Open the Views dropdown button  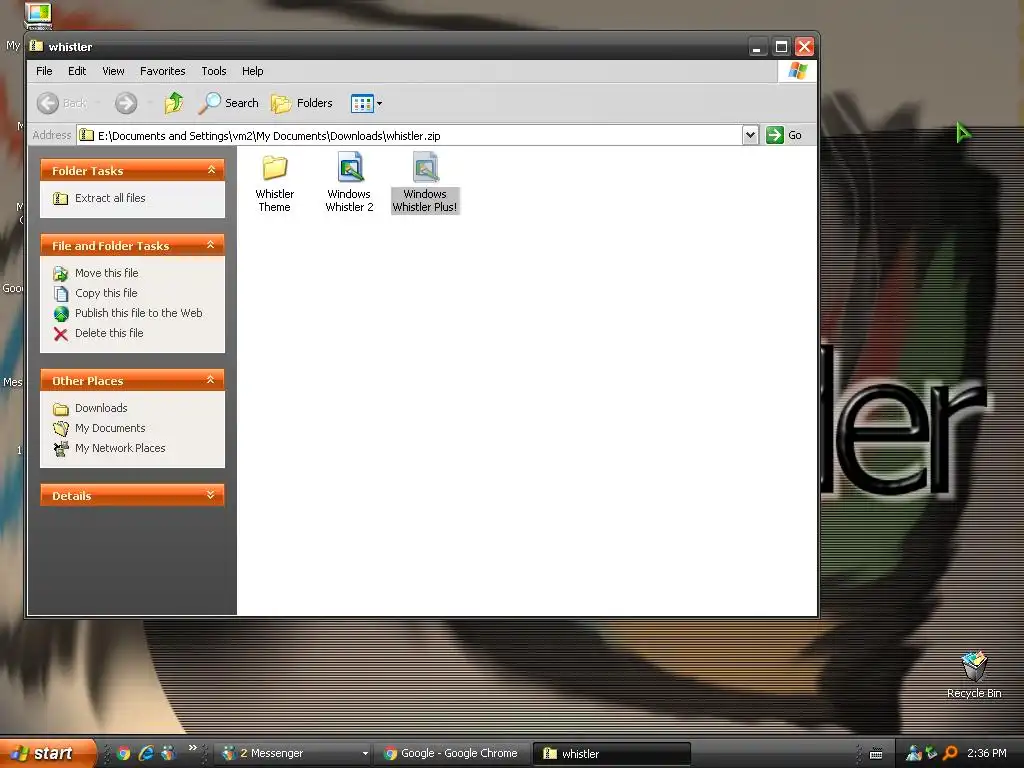coord(366,103)
